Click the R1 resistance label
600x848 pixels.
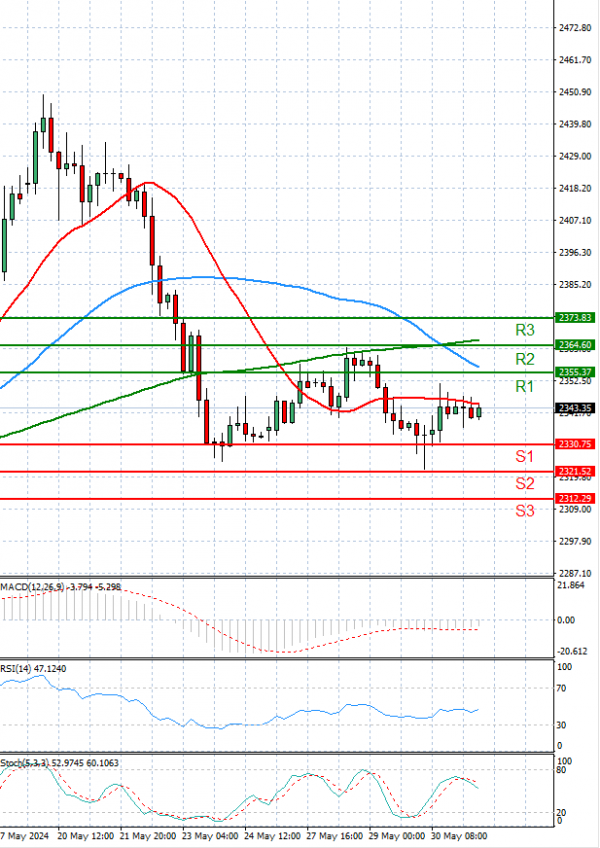524,387
